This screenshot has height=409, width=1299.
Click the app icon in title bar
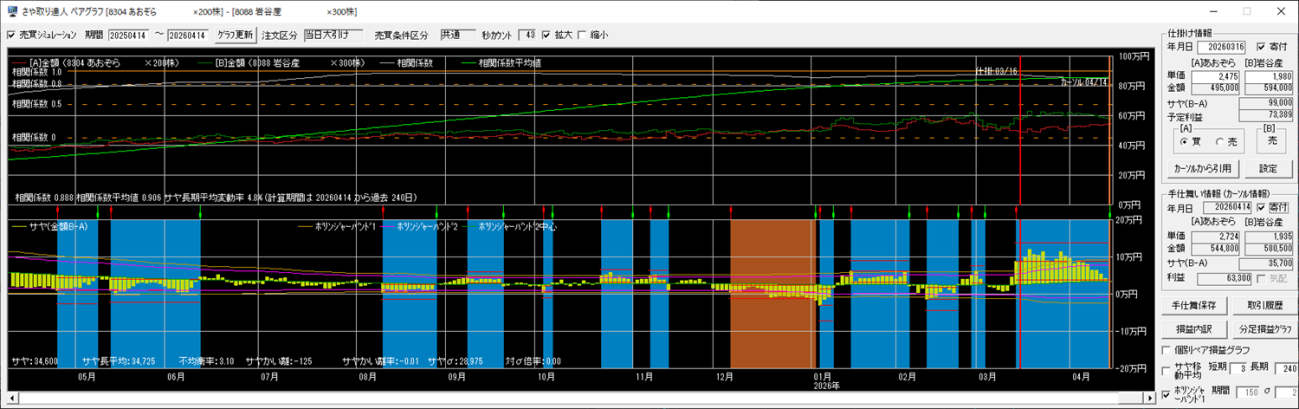coord(10,10)
